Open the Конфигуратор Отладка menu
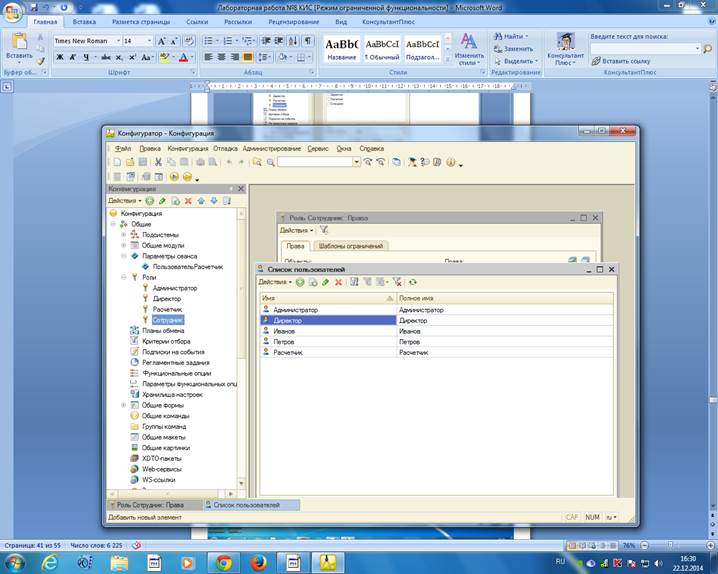Viewport: 718px width, 574px height. pos(225,148)
